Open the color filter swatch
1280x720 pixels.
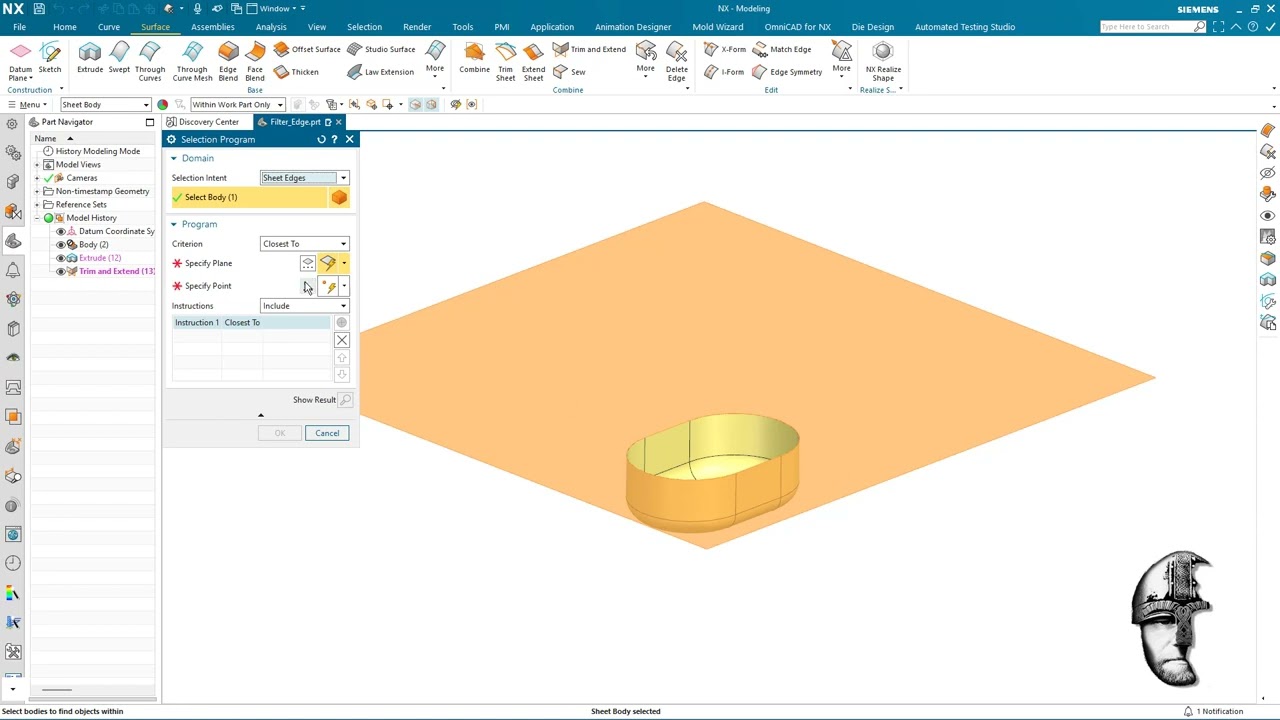163,105
